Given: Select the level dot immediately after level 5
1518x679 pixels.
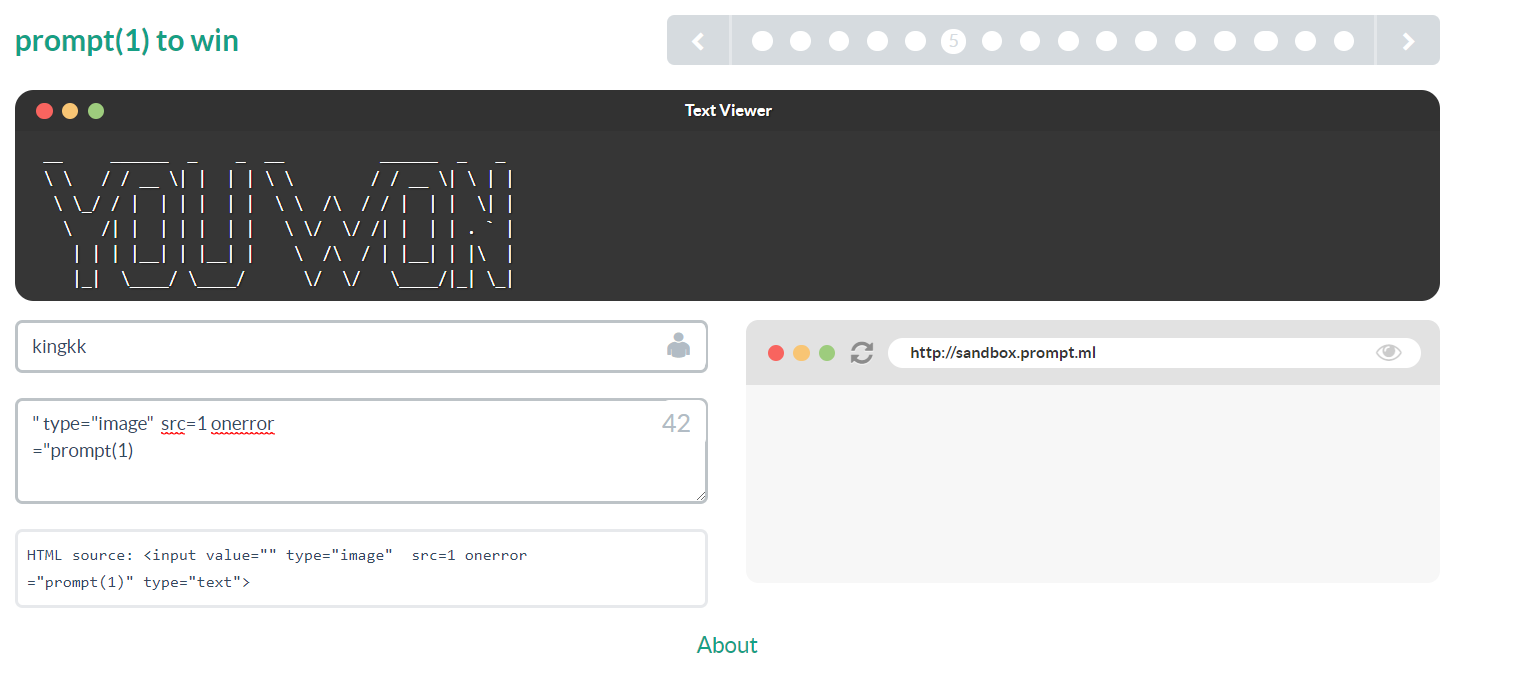Looking at the screenshot, I should [x=992, y=41].
